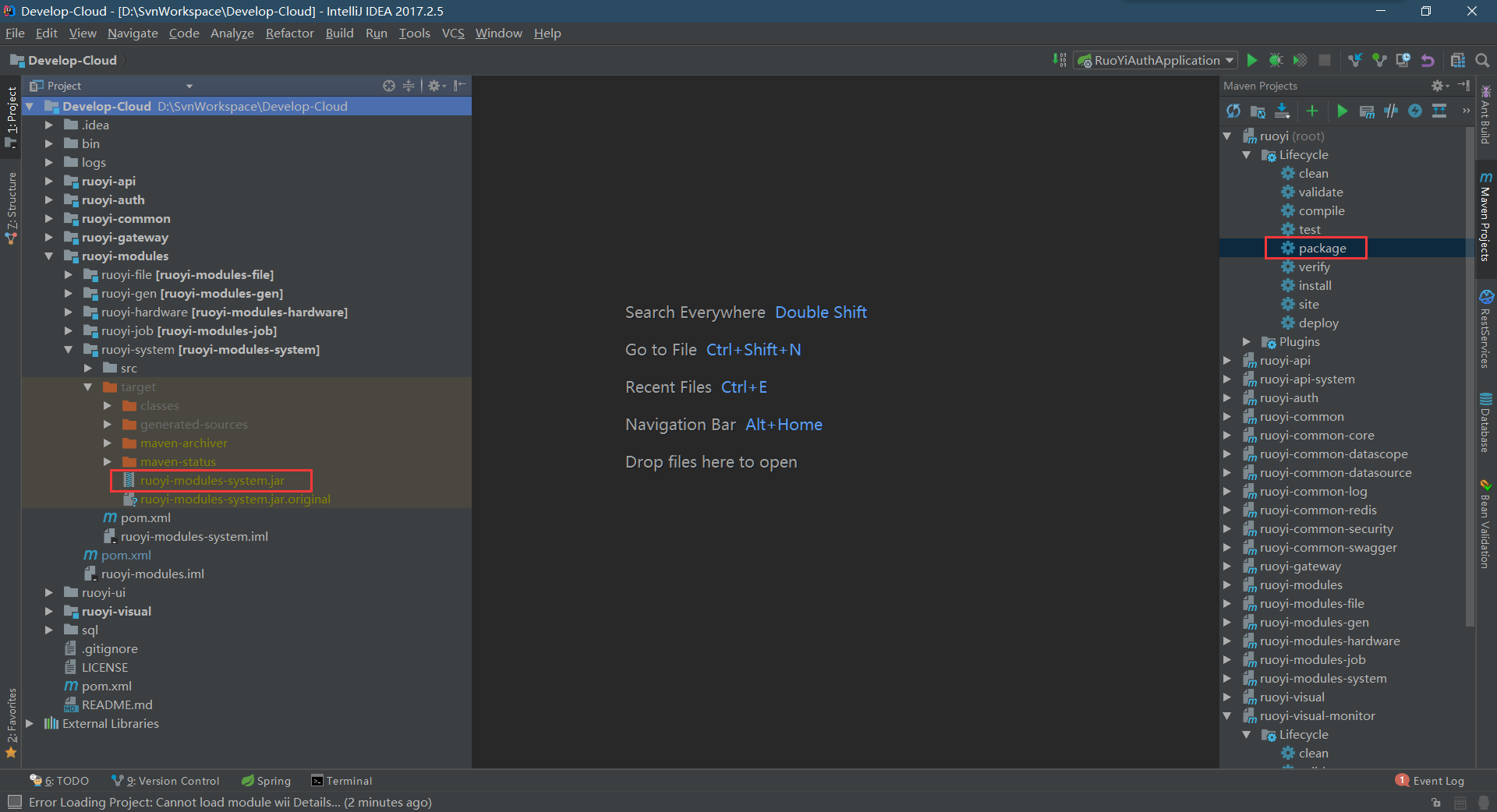Open the VCS menu
Screen dimensions: 1497x812
(x=453, y=33)
